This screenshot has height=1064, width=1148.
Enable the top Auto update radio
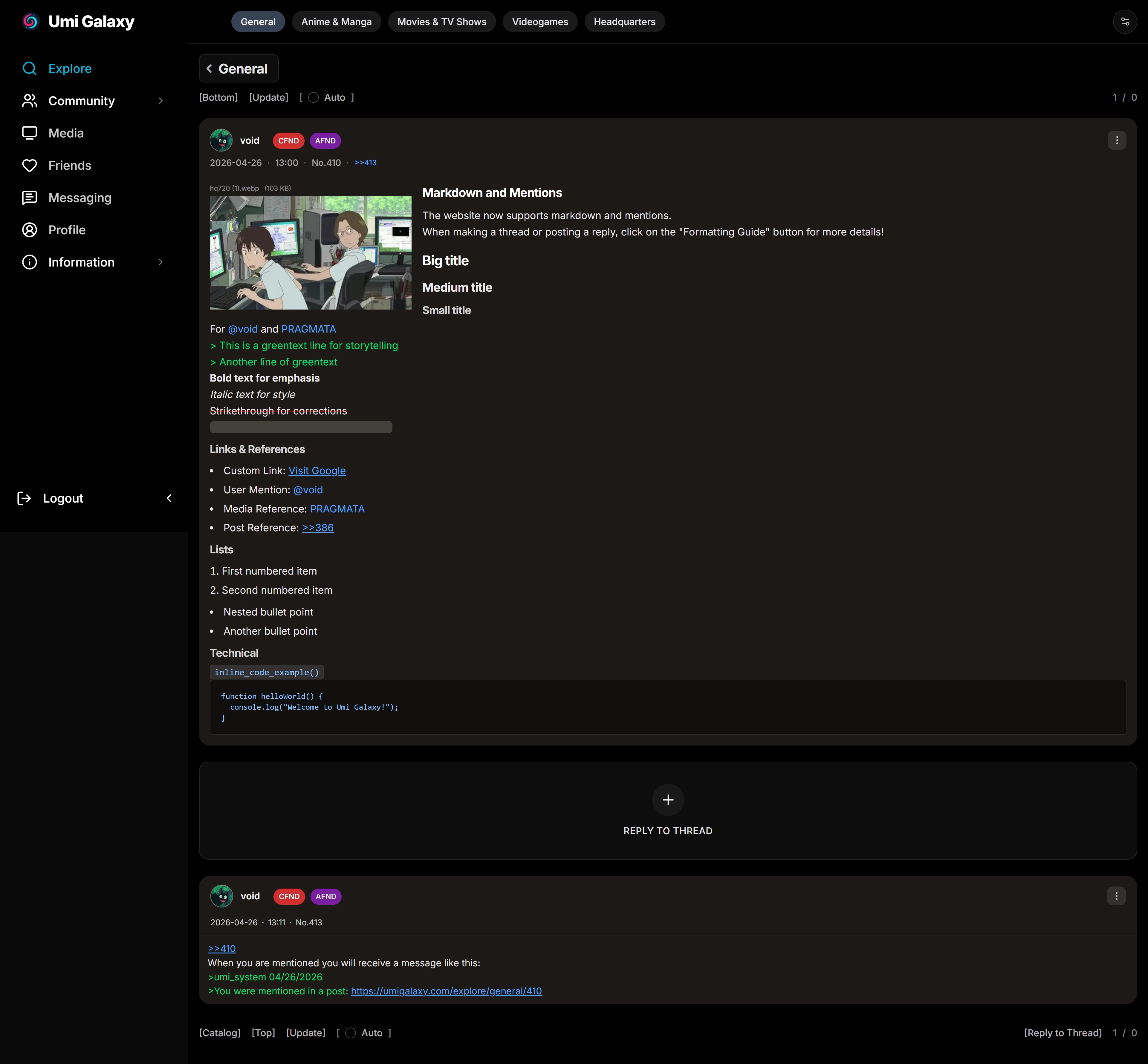point(313,97)
